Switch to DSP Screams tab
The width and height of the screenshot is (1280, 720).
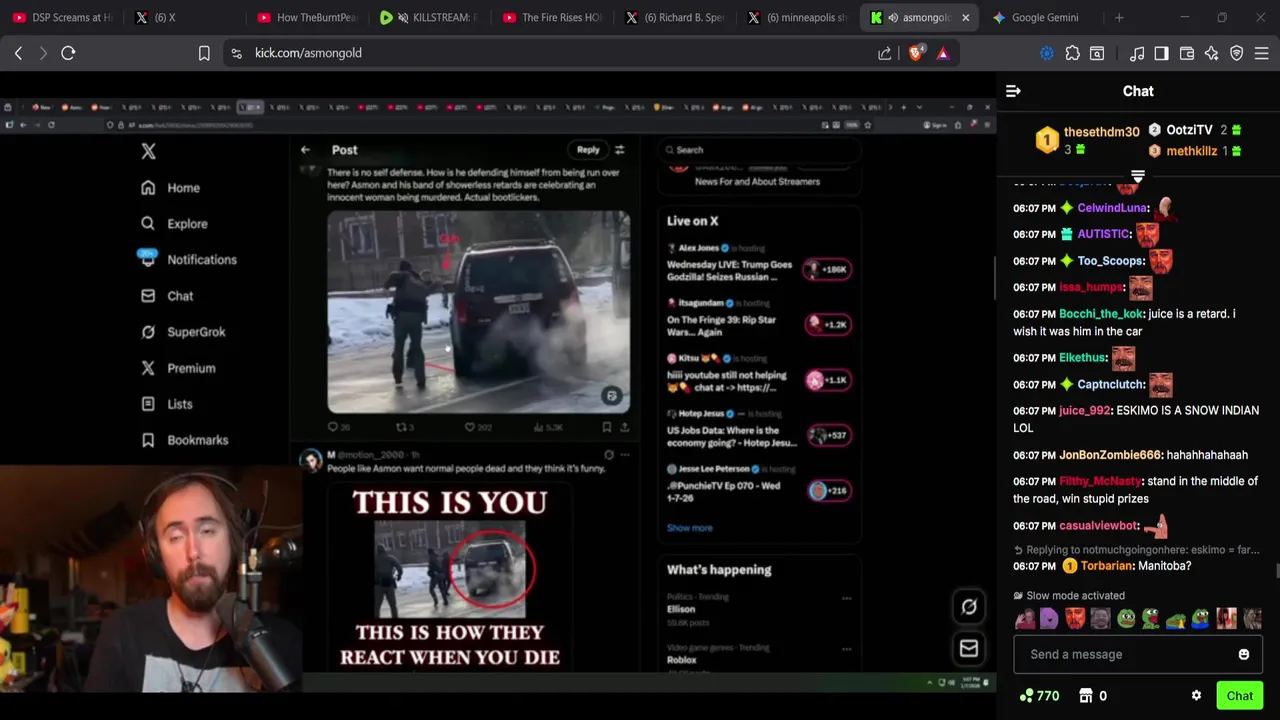62,17
